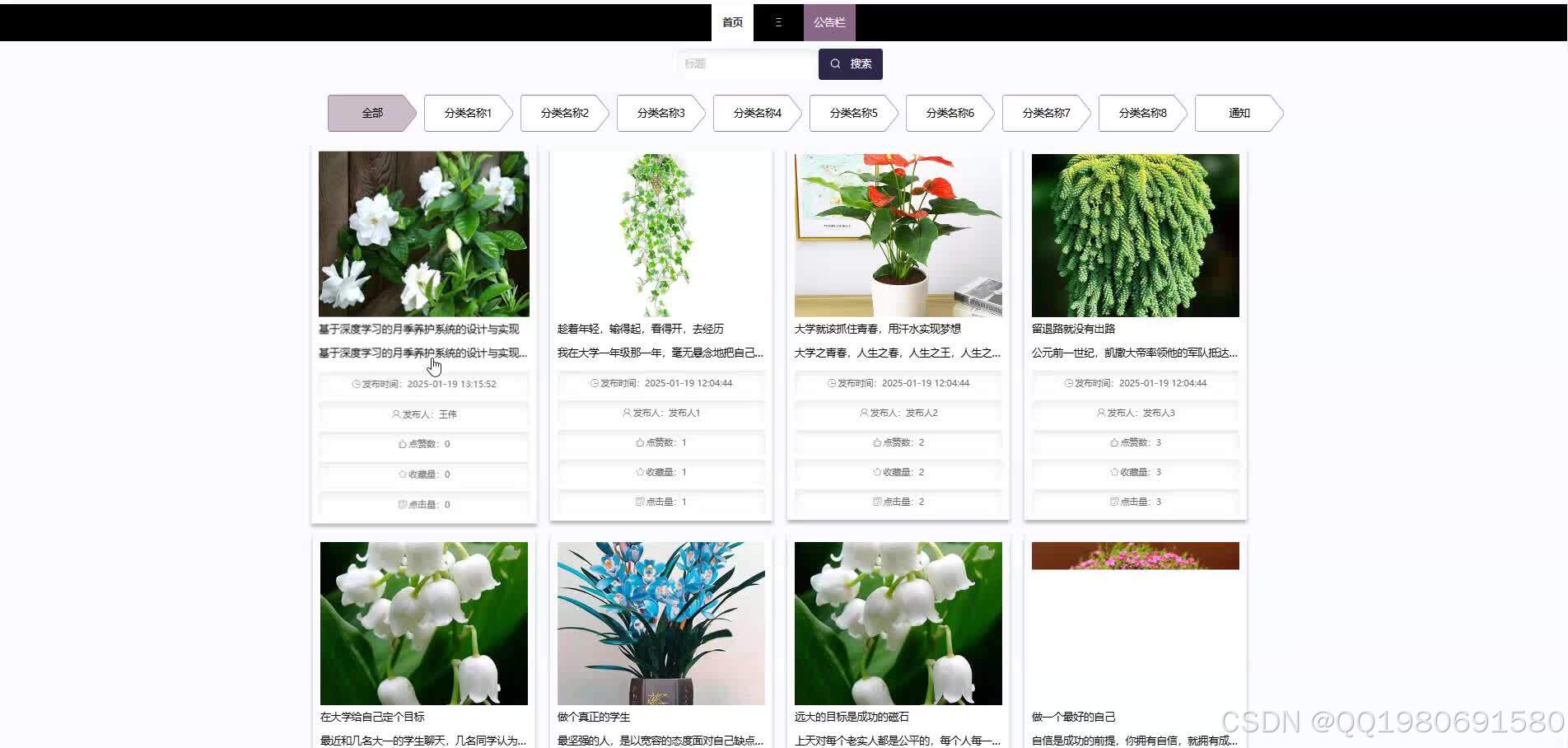Image resolution: width=1568 pixels, height=748 pixels.
Task: Open the 基于深度学习的月季养护系统 article
Action: coord(418,329)
